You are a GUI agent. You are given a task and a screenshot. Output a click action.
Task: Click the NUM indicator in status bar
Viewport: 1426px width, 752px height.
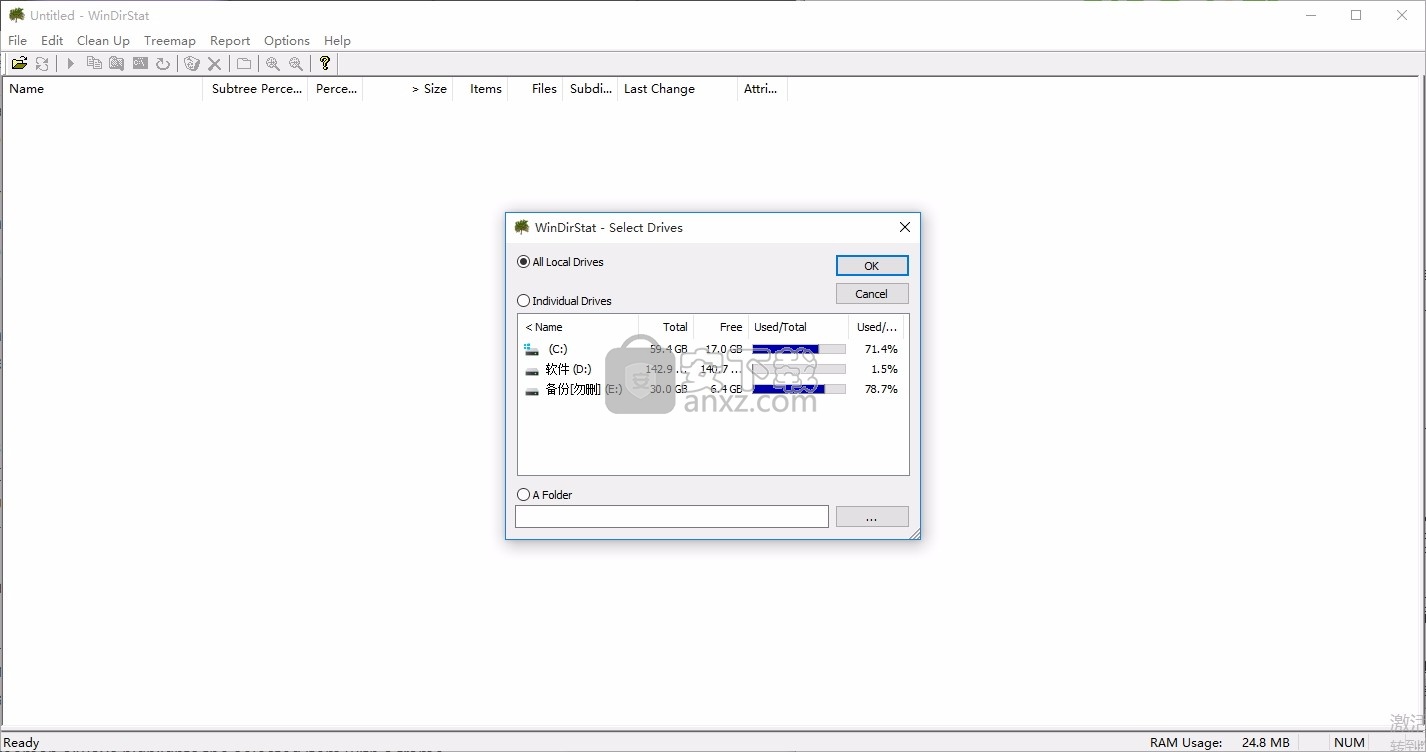click(1349, 743)
